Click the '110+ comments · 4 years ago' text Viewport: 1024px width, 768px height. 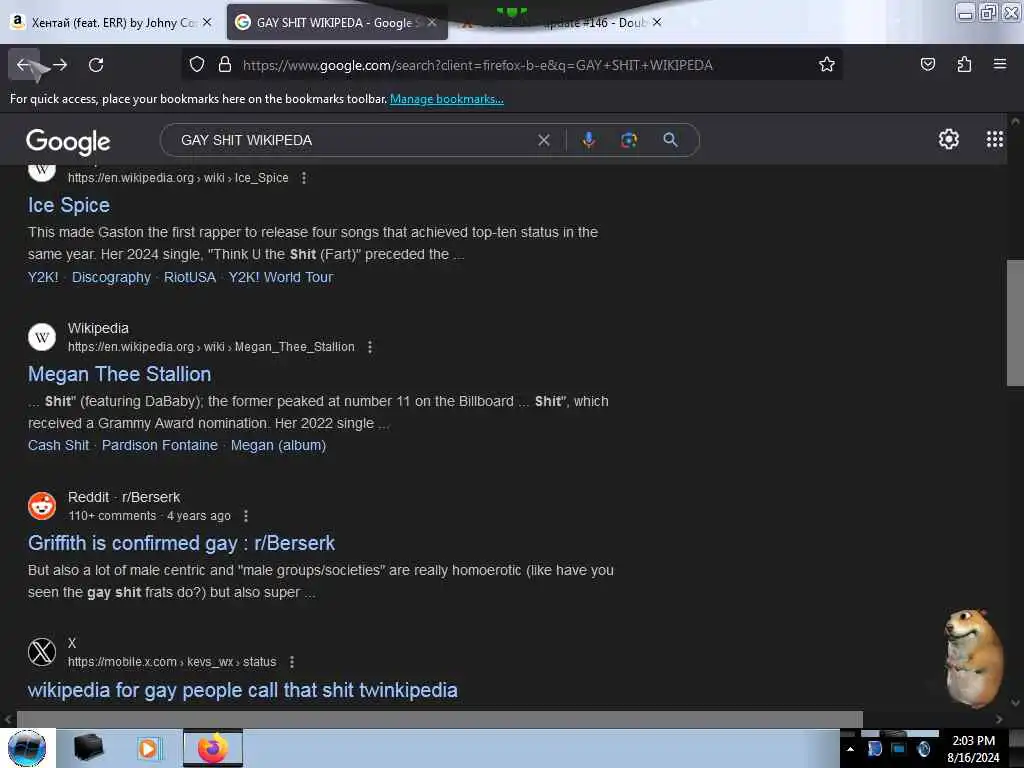coord(150,516)
